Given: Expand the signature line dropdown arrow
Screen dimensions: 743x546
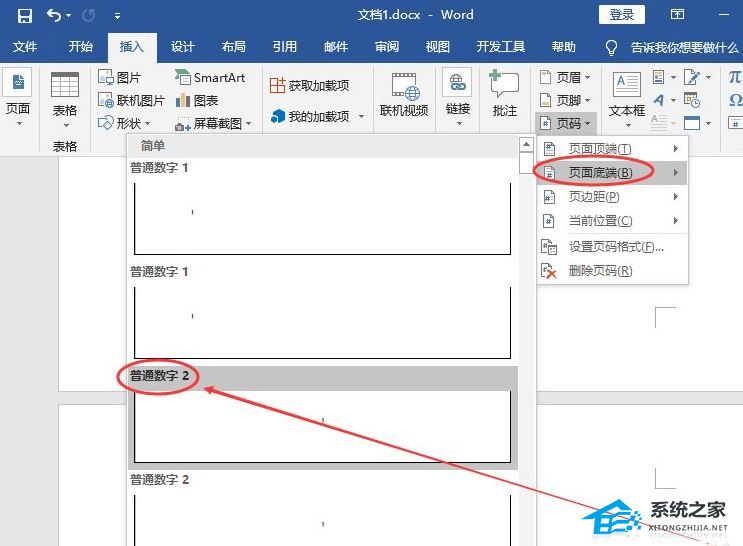Looking at the screenshot, I should (708, 77).
